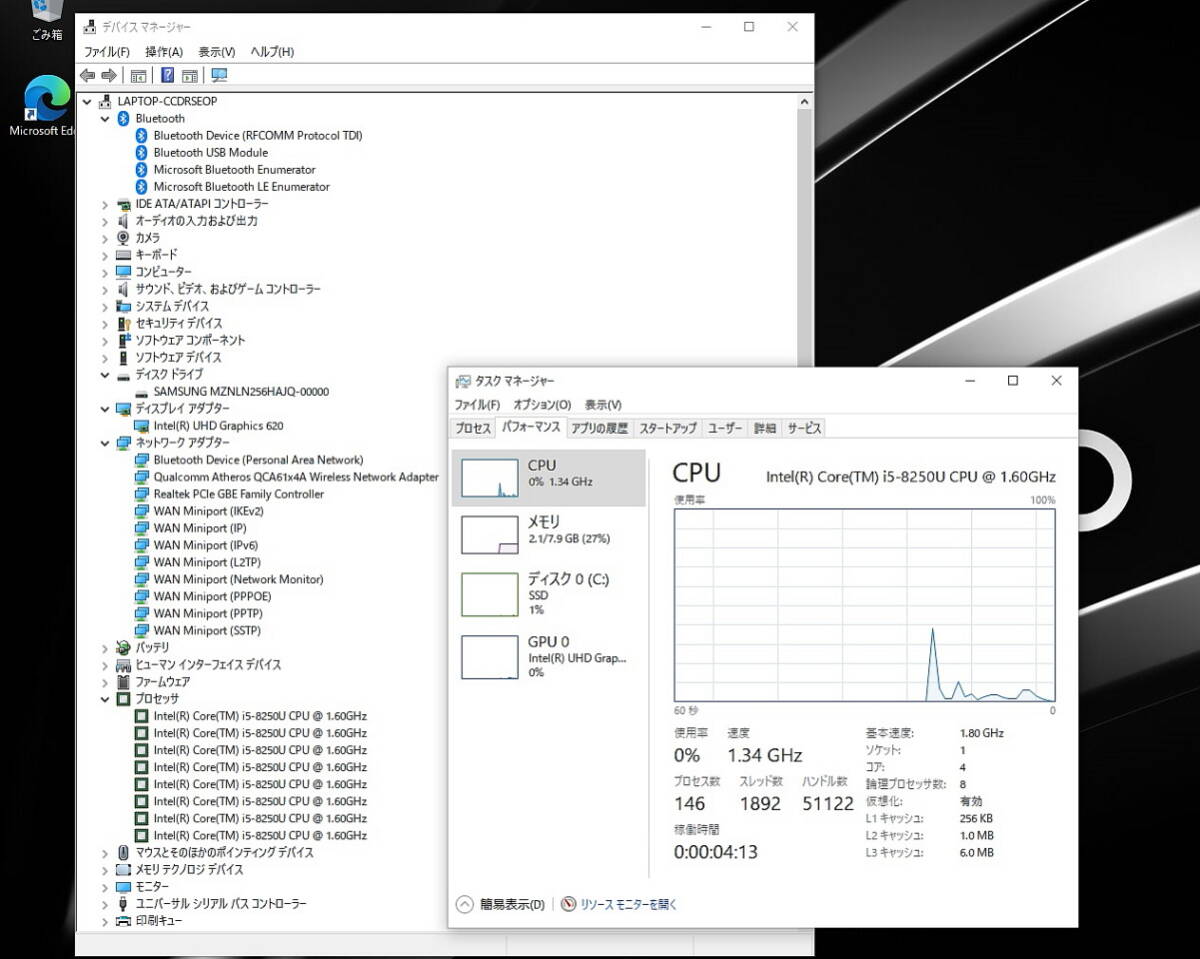Click the scan for hardware changes monitor icon
Screen dimensions: 1200x959
pos(219,76)
